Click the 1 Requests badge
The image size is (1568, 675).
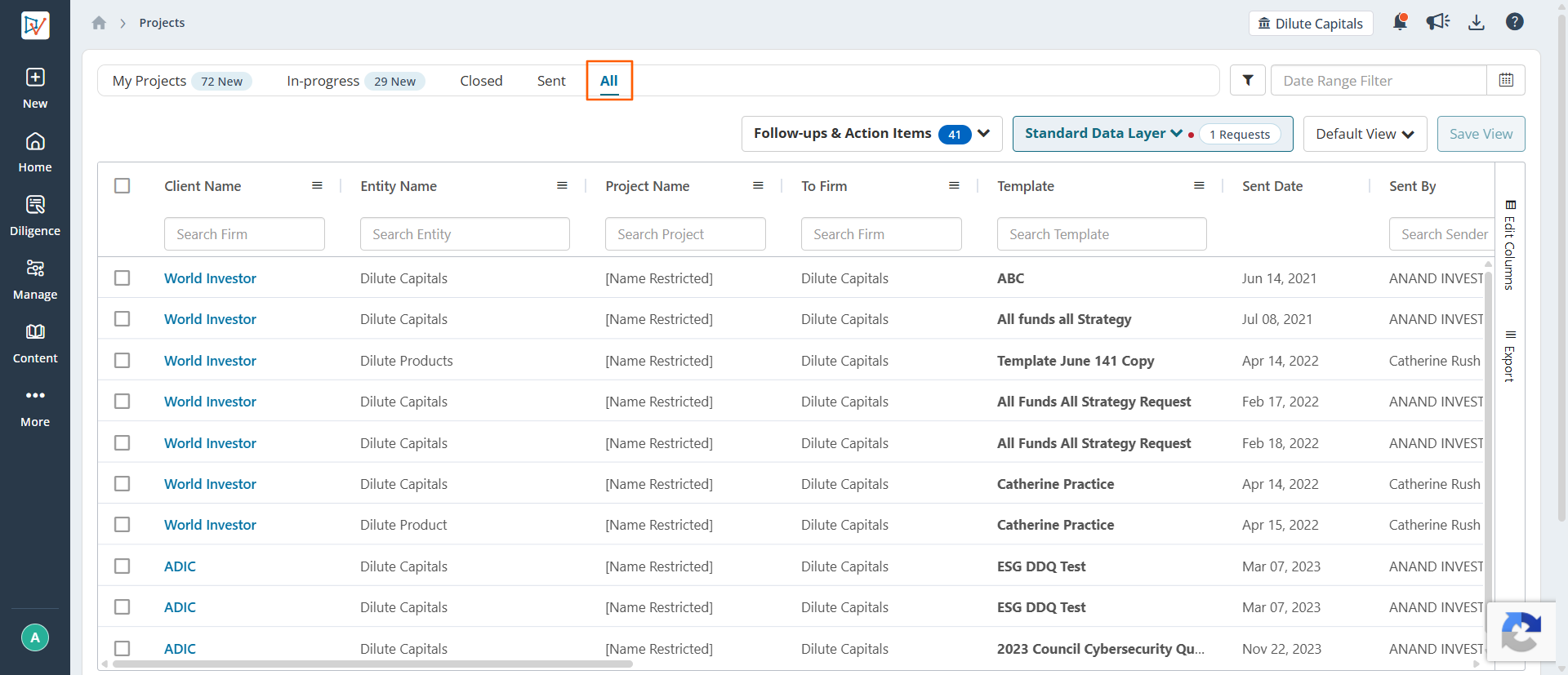pos(1240,135)
